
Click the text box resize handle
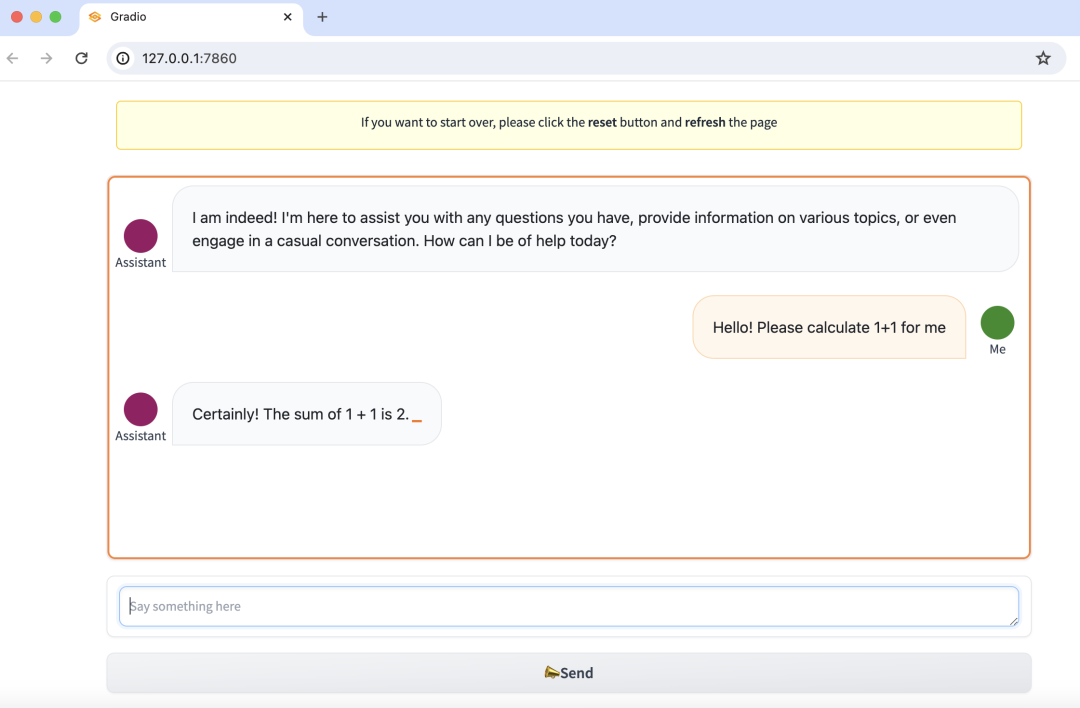tap(1013, 621)
